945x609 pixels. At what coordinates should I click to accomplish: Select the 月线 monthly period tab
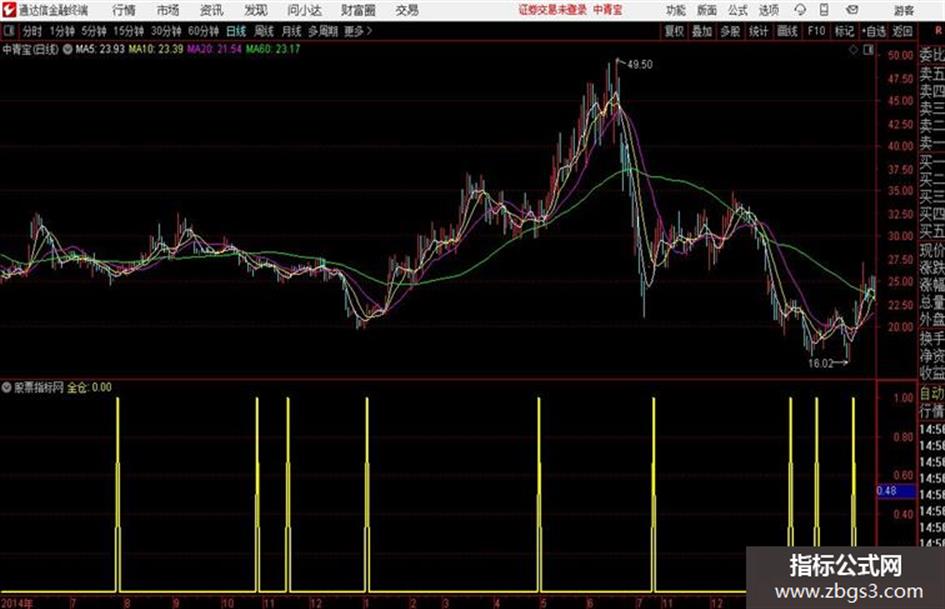coord(291,31)
